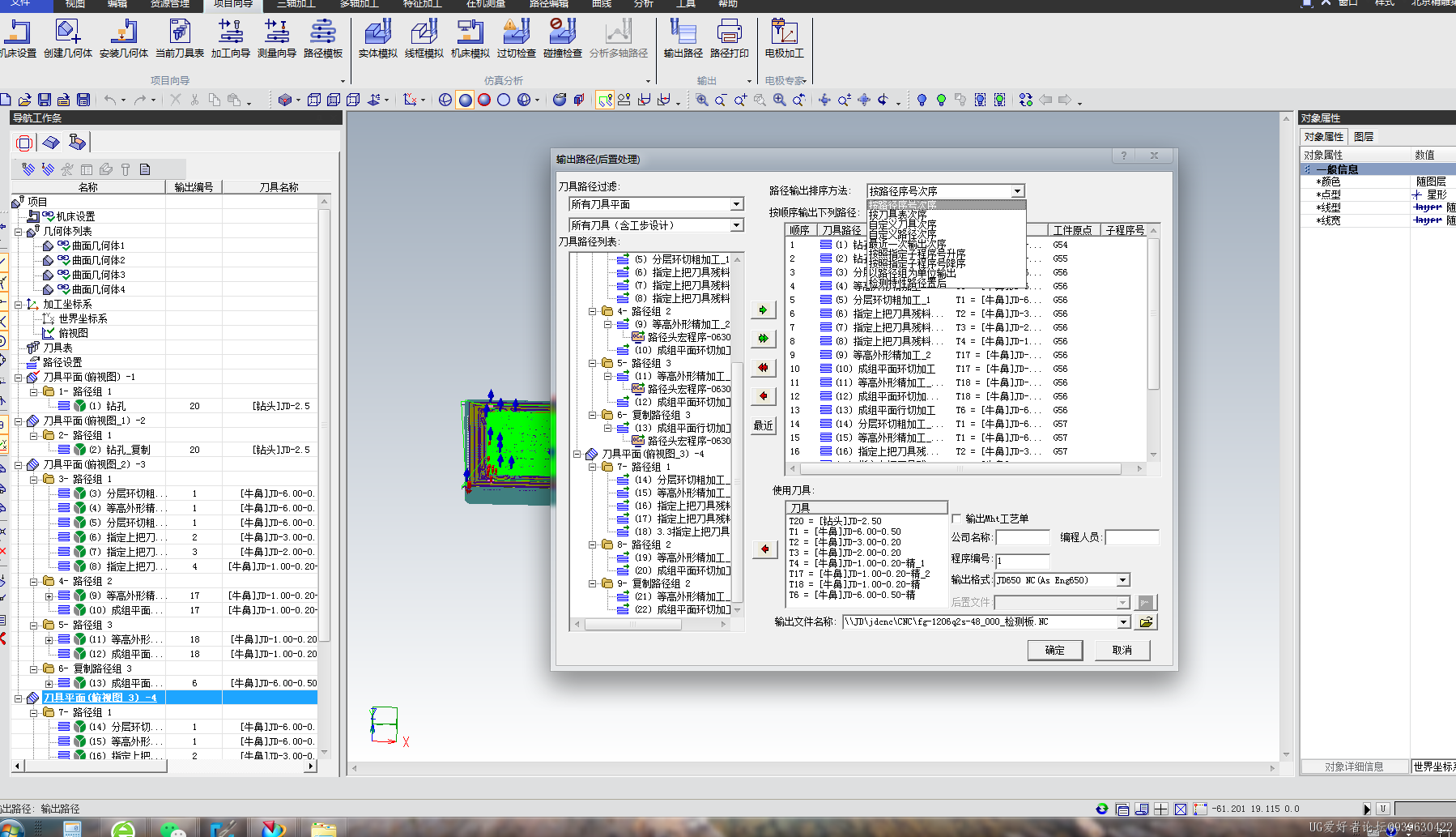1456x837 pixels.
Task: Click the 编程人员 input field
Action: click(1132, 538)
